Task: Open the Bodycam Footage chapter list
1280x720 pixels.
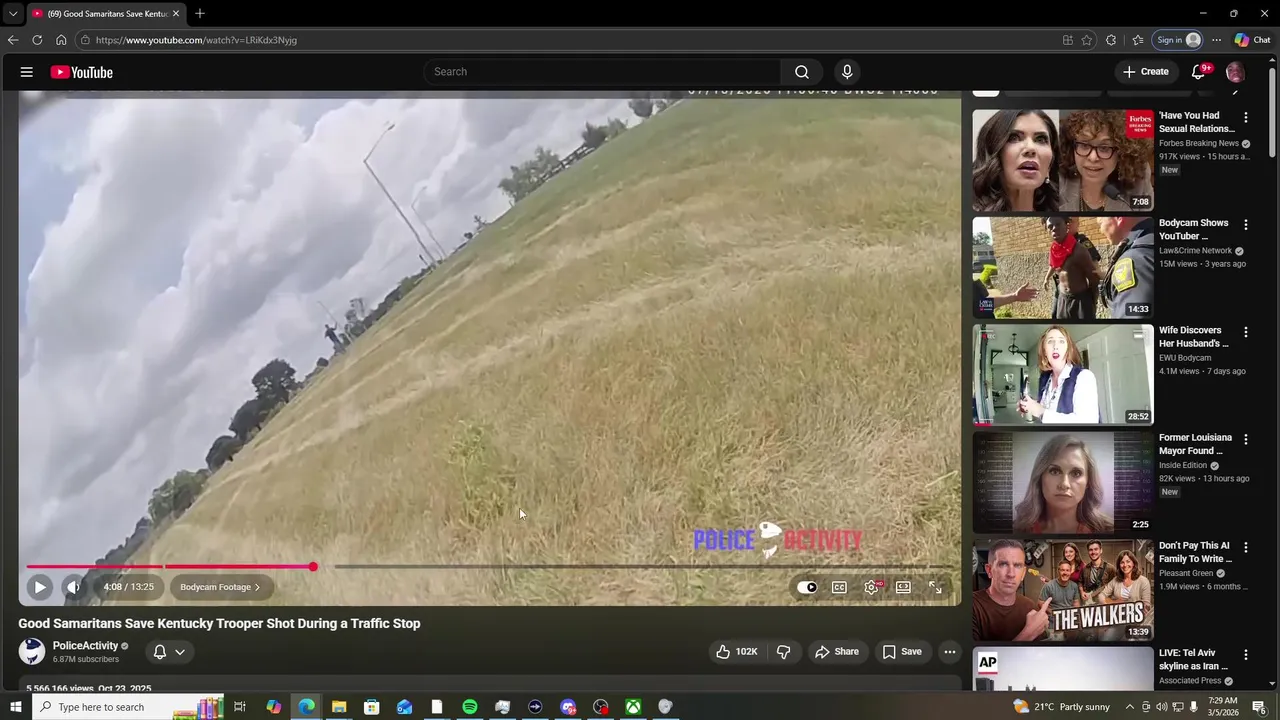Action: [x=220, y=587]
